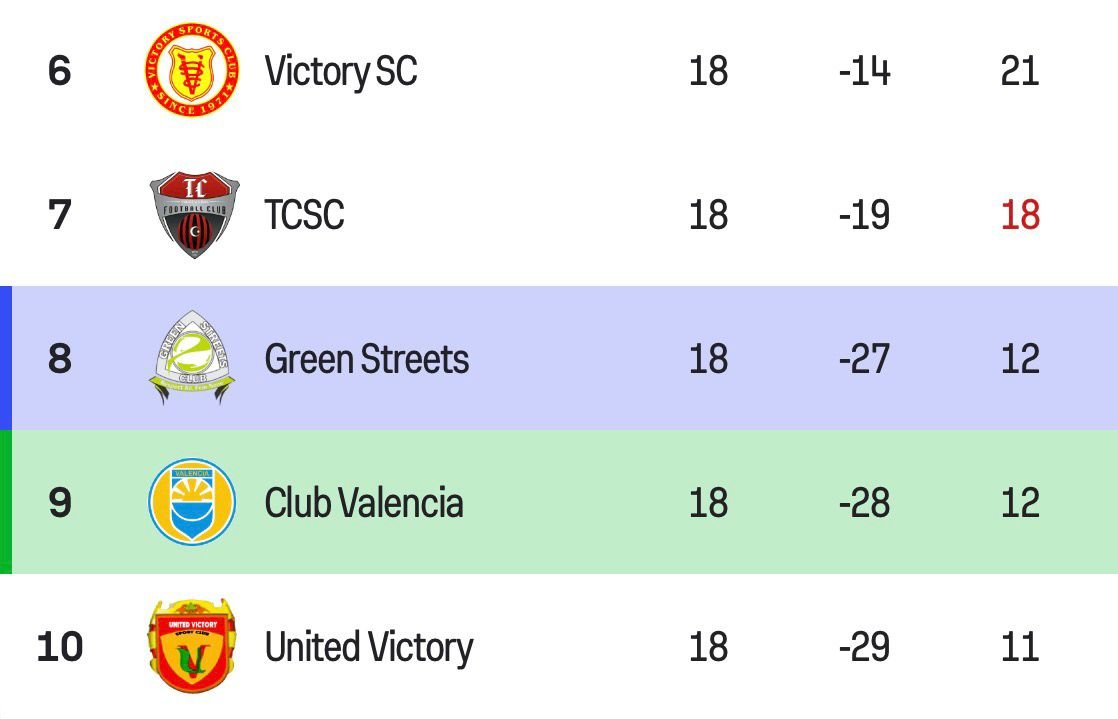Click the blue marker on Green Streets row
1118x719 pixels.
click(x=5, y=358)
